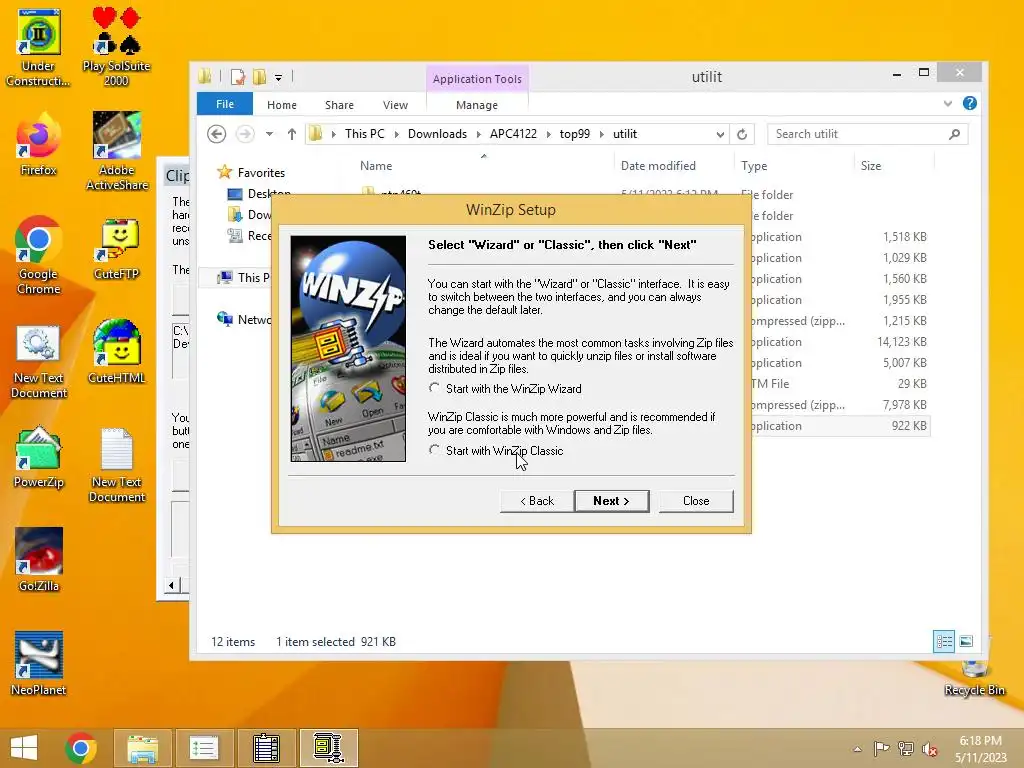The height and width of the screenshot is (768, 1024).
Task: Open Google Chrome desktop shortcut
Action: pyautogui.click(x=39, y=256)
